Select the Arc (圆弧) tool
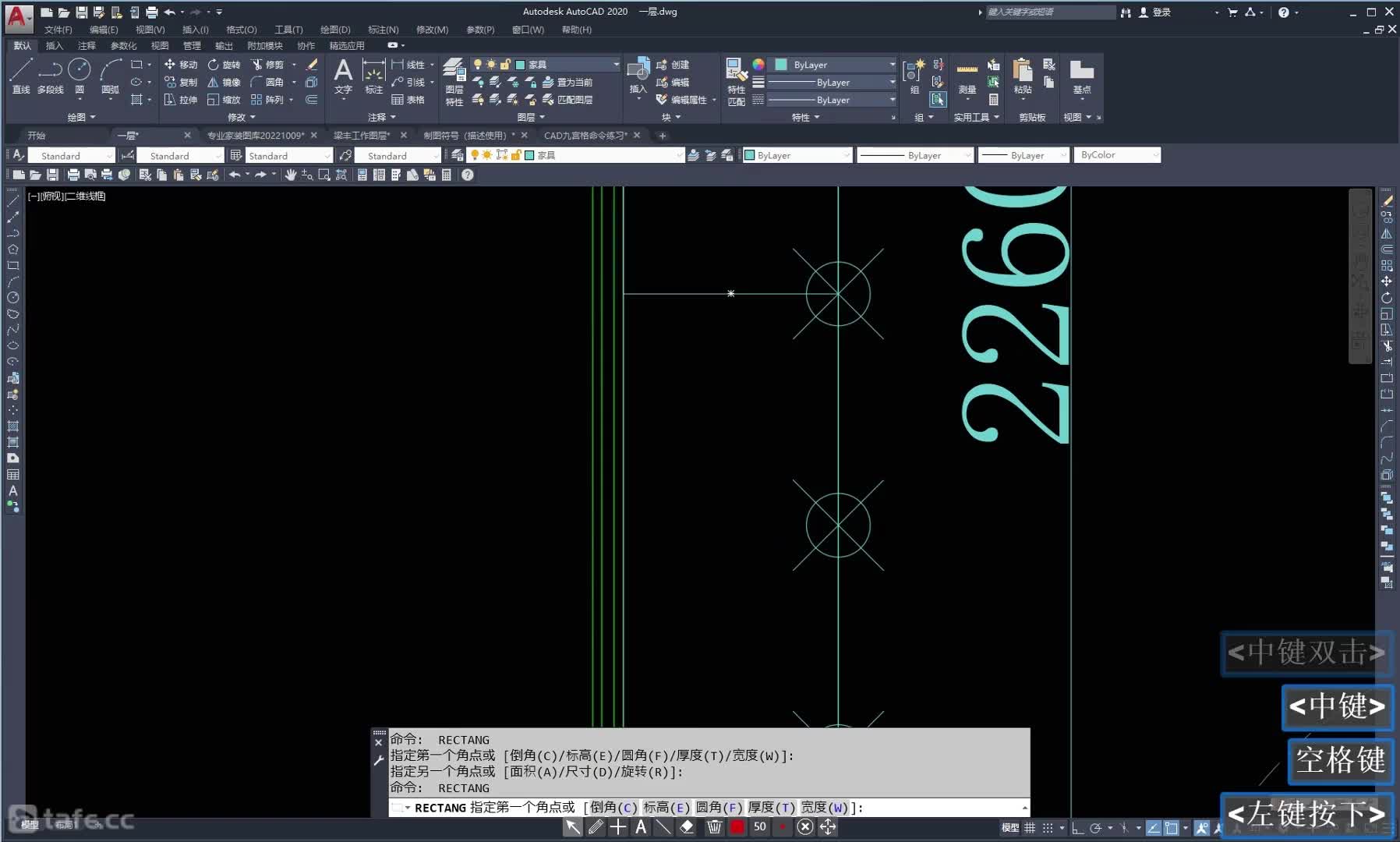The width and height of the screenshot is (1400, 842). coord(110,76)
